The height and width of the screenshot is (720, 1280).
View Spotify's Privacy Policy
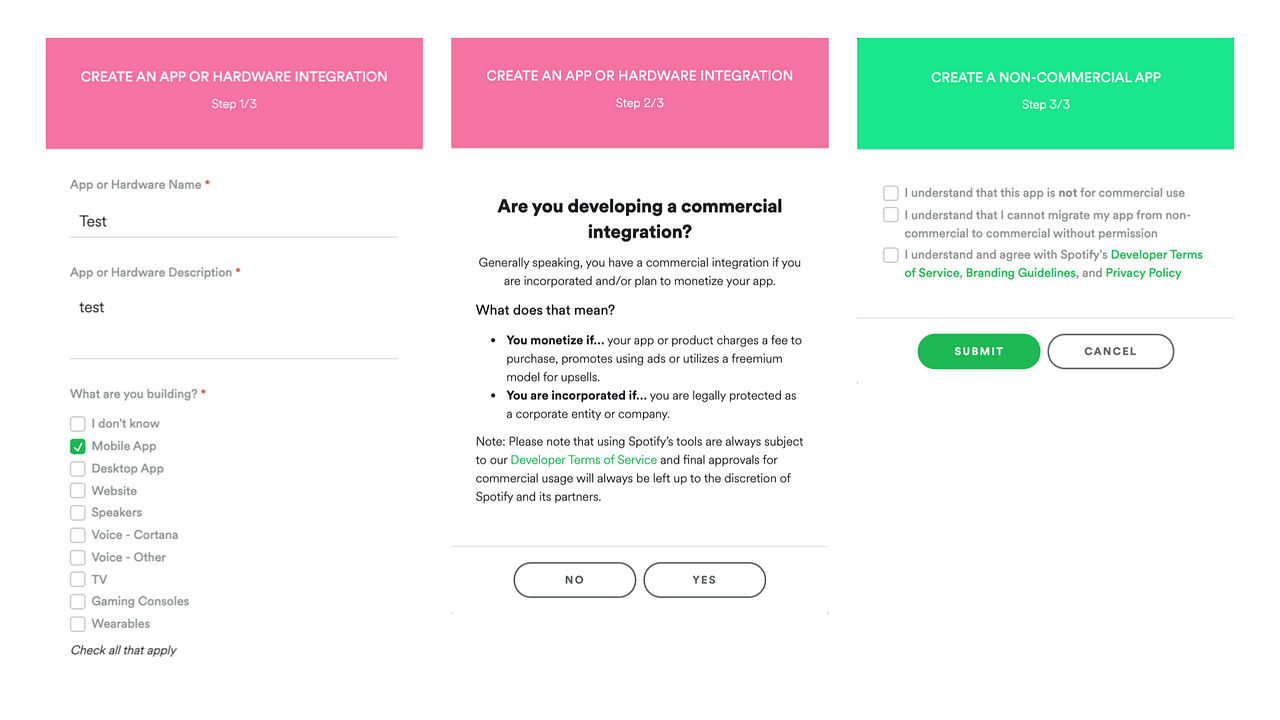[x=1142, y=272]
